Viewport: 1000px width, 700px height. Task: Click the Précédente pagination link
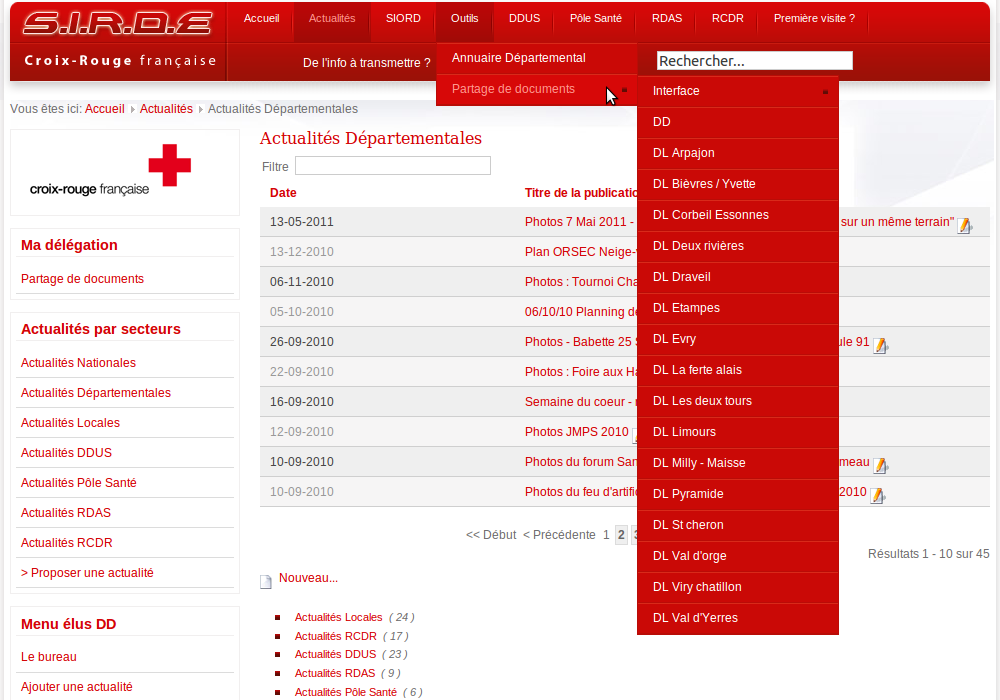559,535
